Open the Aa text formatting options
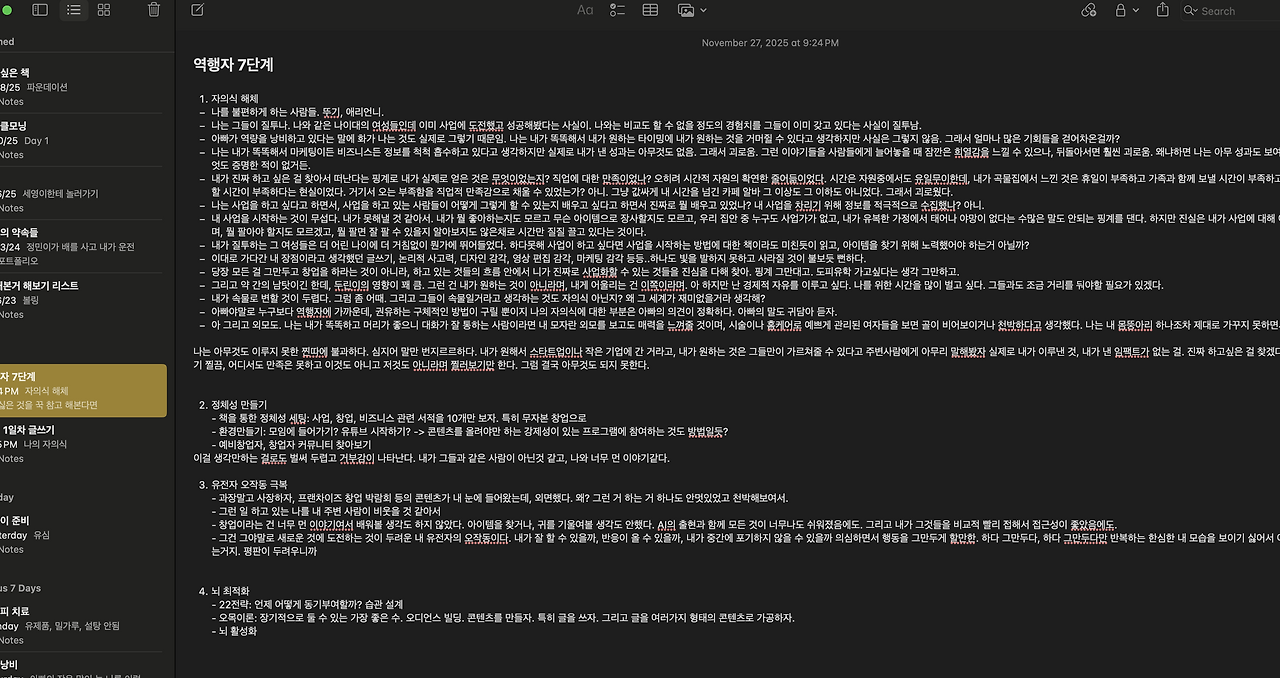The height and width of the screenshot is (678, 1280). pos(584,10)
